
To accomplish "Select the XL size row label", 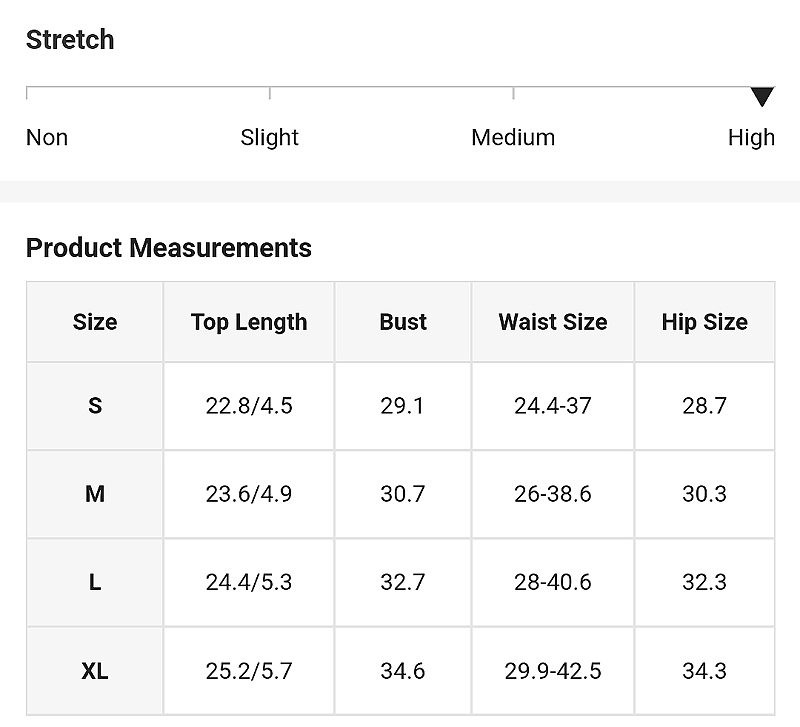I will [x=95, y=671].
